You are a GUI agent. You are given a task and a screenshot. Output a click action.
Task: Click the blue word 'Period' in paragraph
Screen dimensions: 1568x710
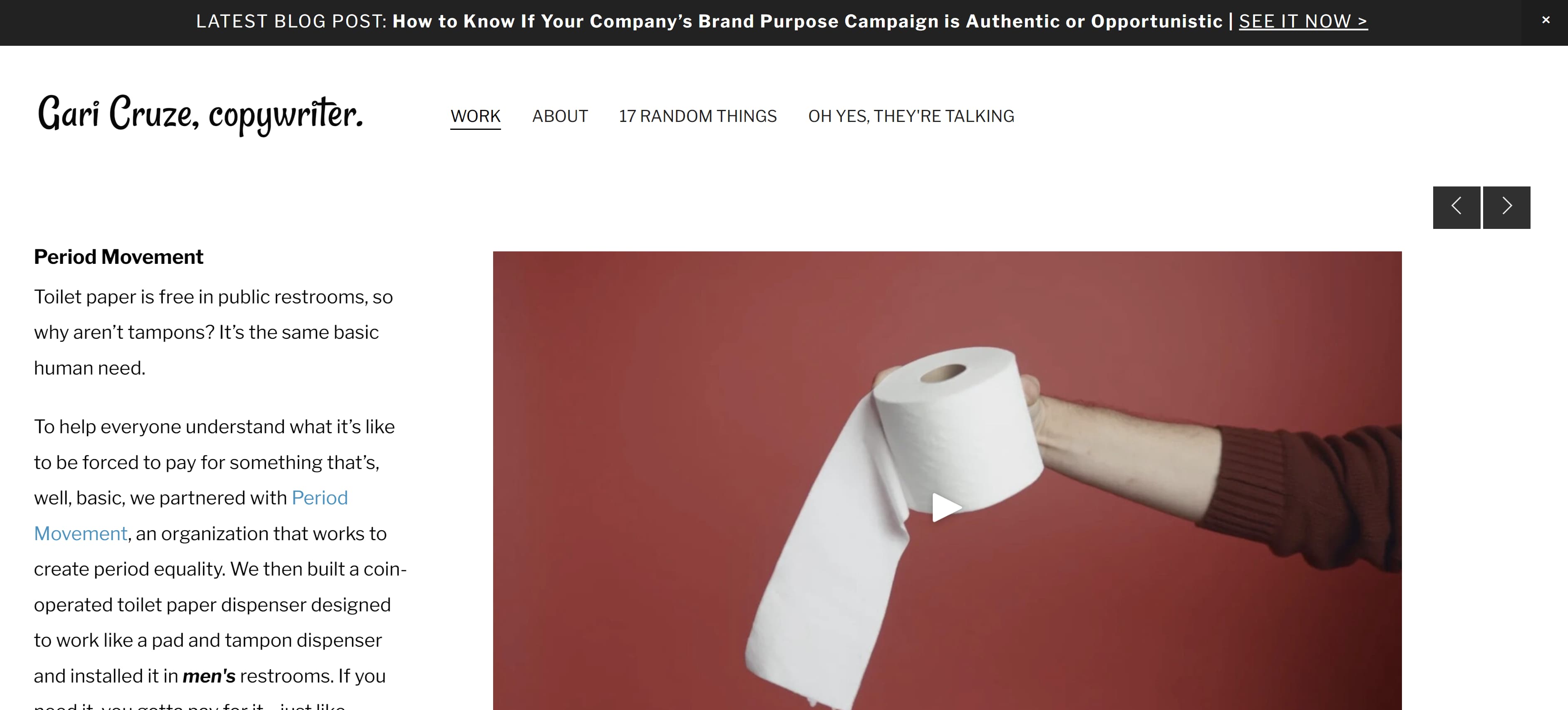coord(320,497)
